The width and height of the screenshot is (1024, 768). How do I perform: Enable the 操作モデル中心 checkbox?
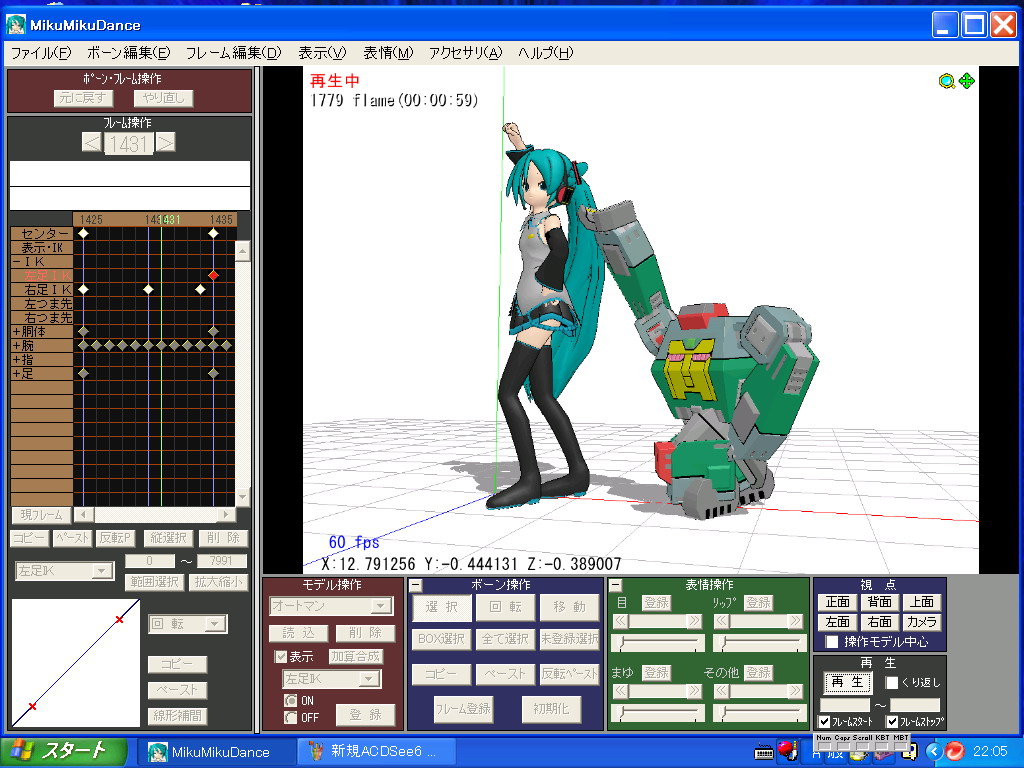[x=831, y=641]
